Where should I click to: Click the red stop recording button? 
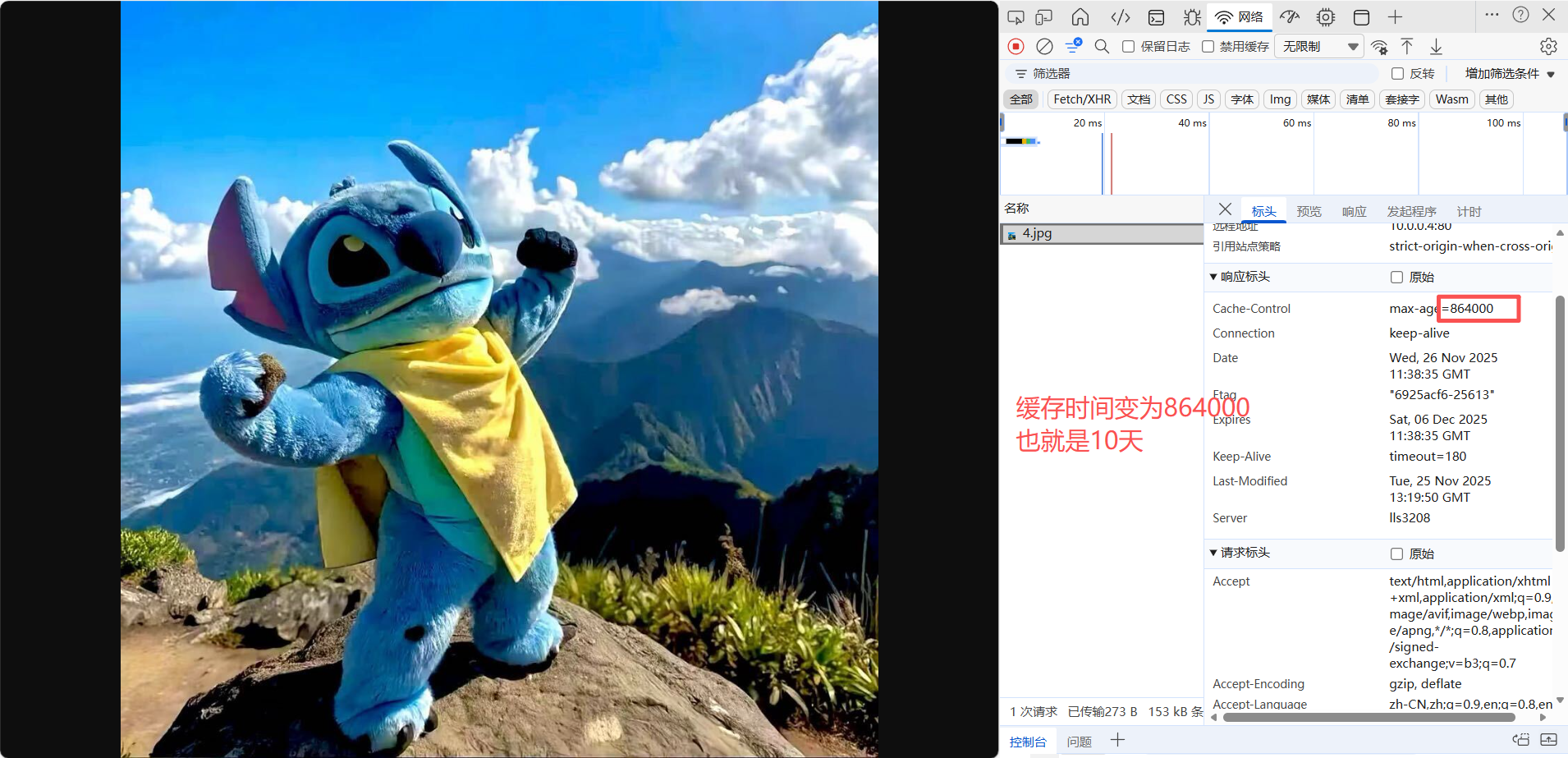1016,46
